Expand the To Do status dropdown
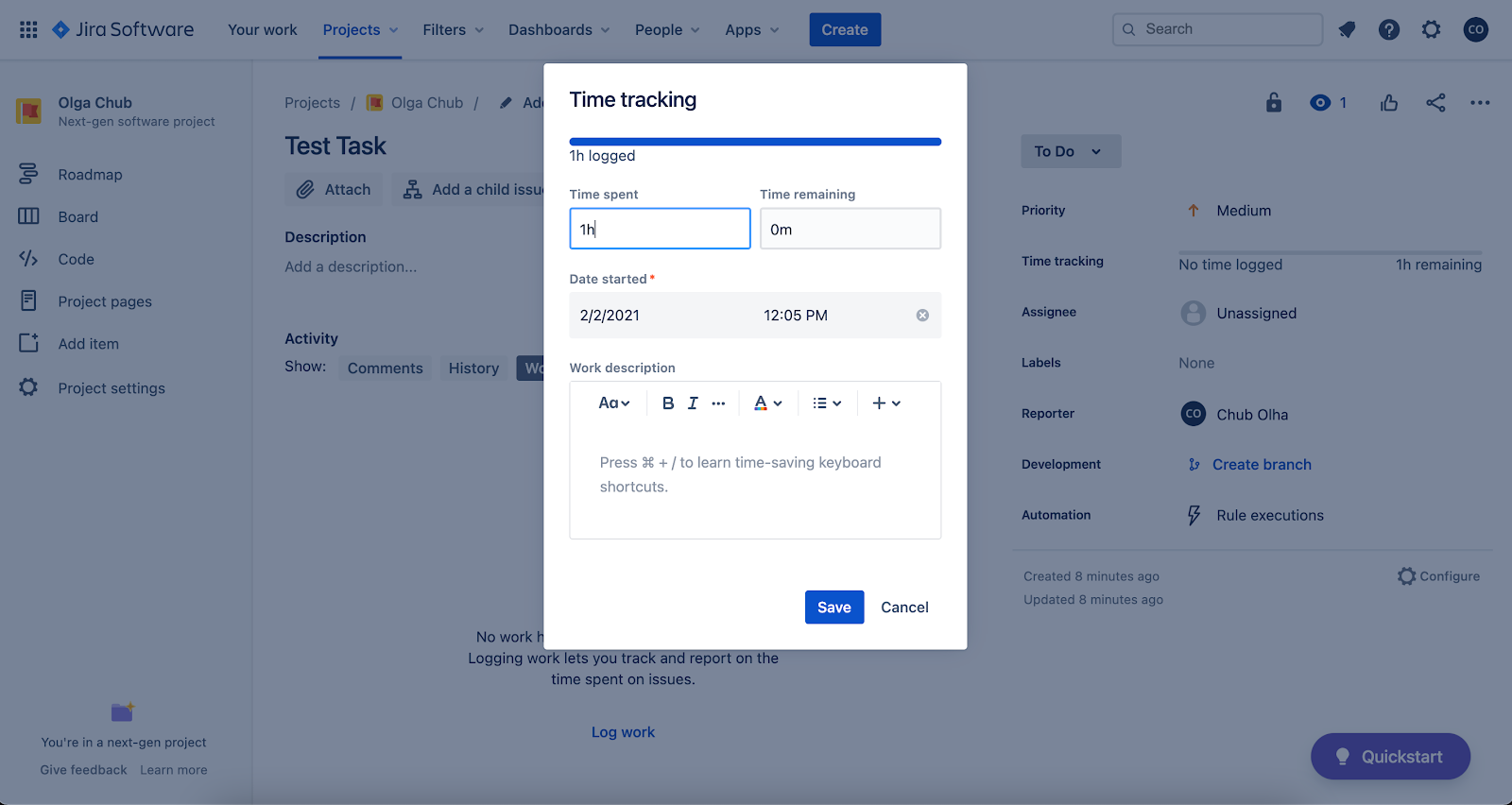1512x805 pixels. [x=1070, y=151]
